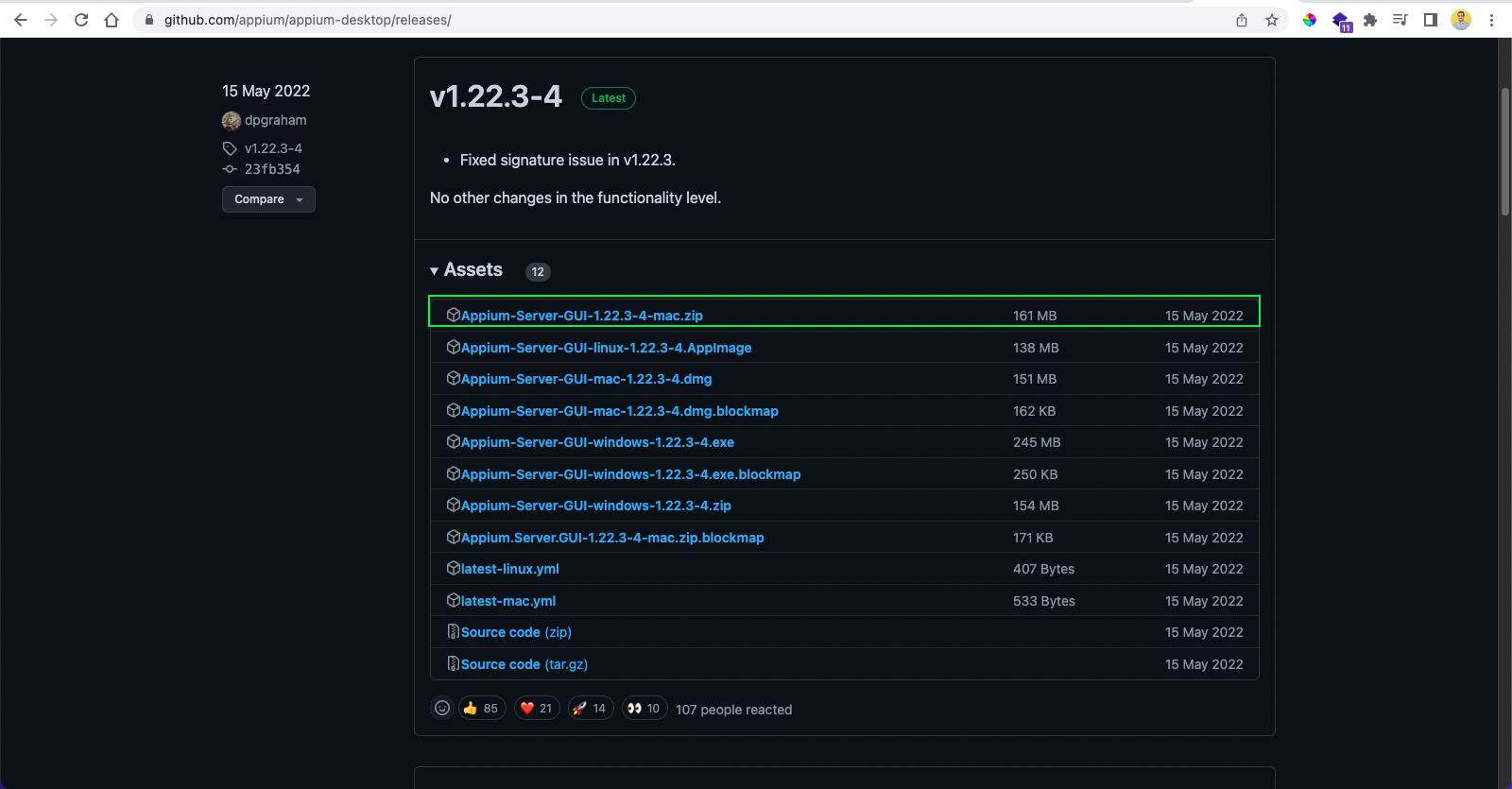Image resolution: width=1512 pixels, height=789 pixels.
Task: Open the Chrome profile avatar
Action: 1461,20
